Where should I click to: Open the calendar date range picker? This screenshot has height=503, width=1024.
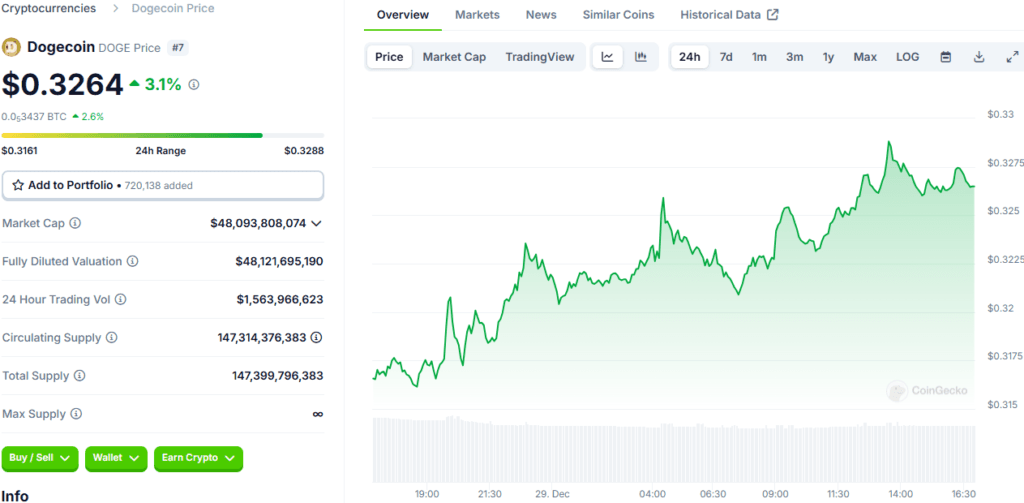tap(946, 57)
